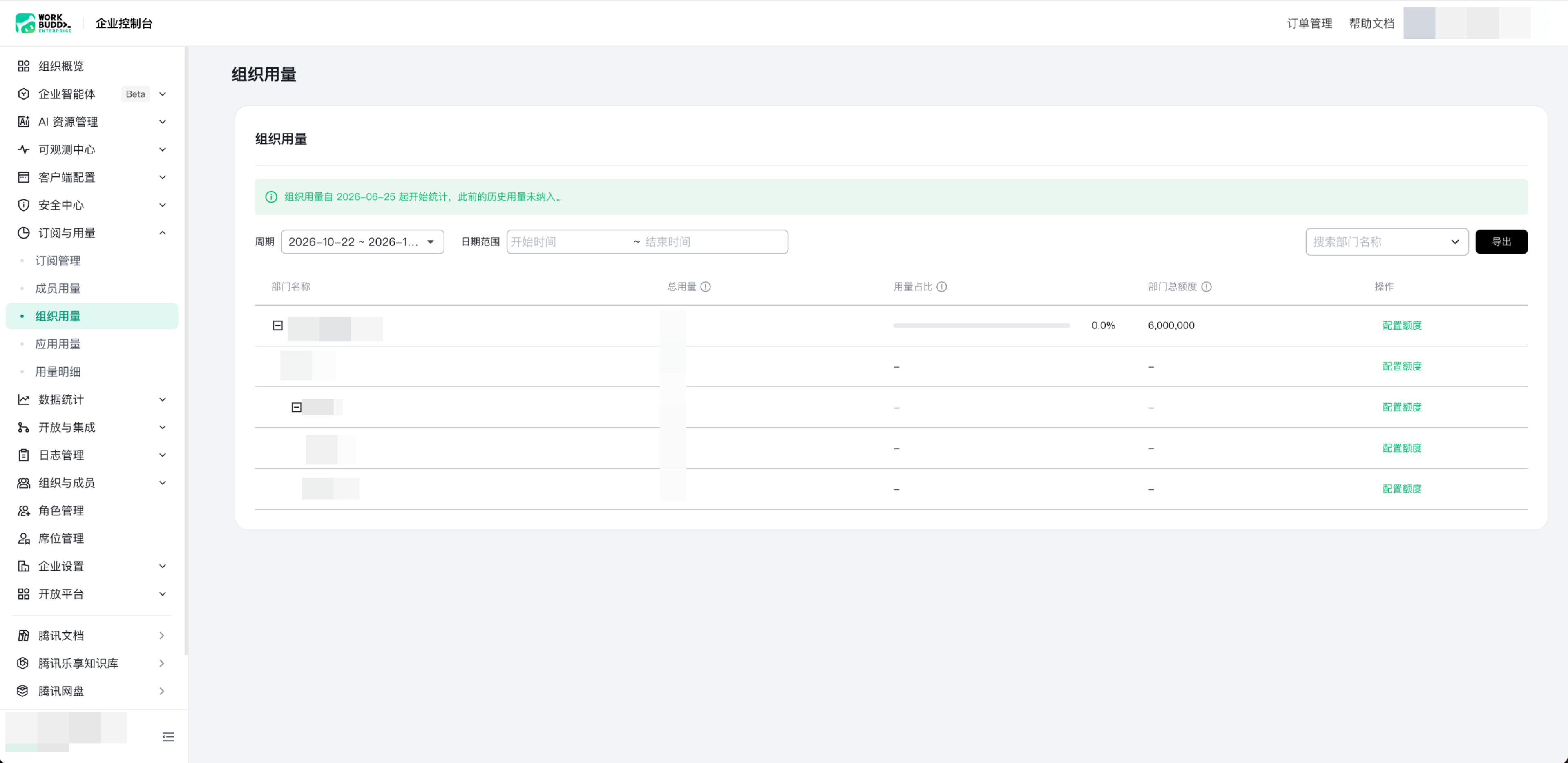Go to 成员用量 submenu item

[58, 288]
